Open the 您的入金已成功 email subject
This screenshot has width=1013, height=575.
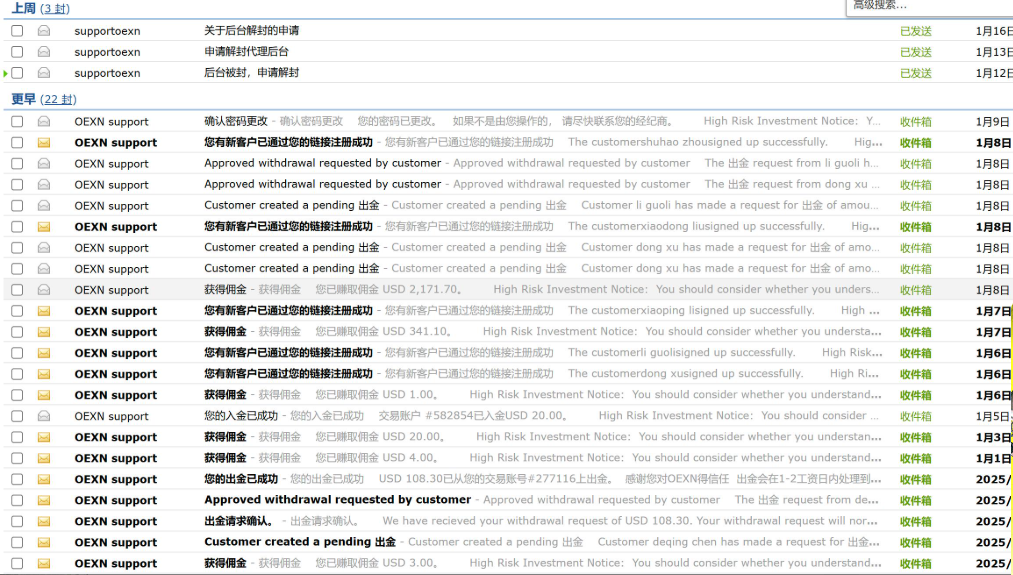(241, 416)
